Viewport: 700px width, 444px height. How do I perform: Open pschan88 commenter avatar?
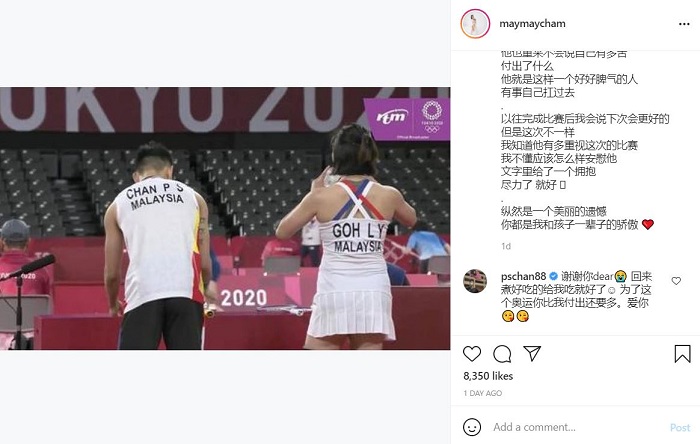tap(475, 281)
